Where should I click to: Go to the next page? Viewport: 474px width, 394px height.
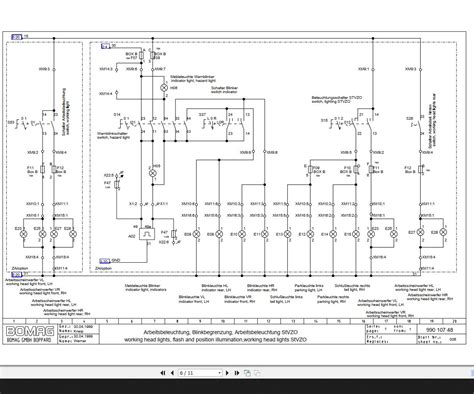227,373
